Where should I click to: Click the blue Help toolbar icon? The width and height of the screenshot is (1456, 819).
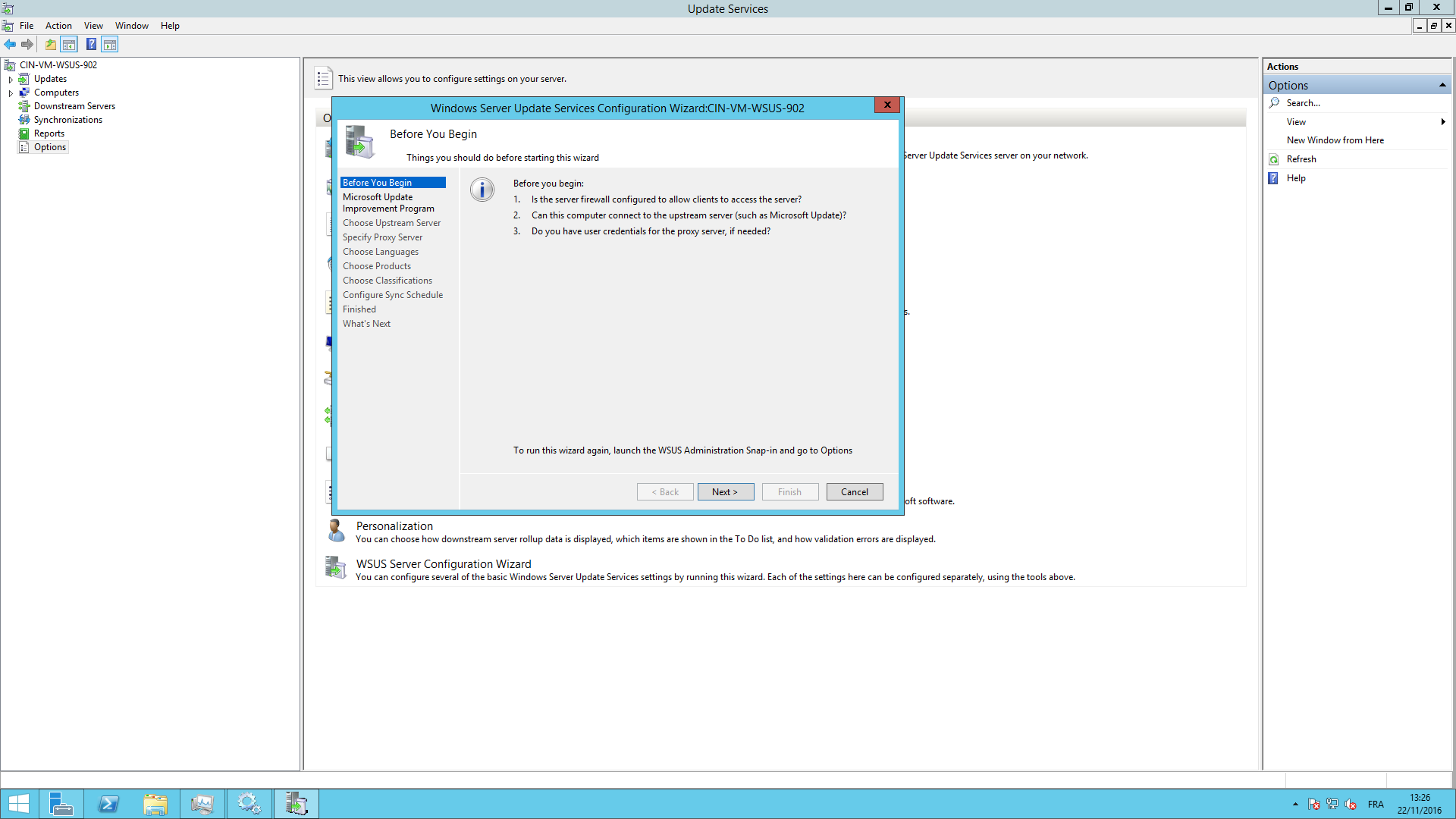coord(91,45)
